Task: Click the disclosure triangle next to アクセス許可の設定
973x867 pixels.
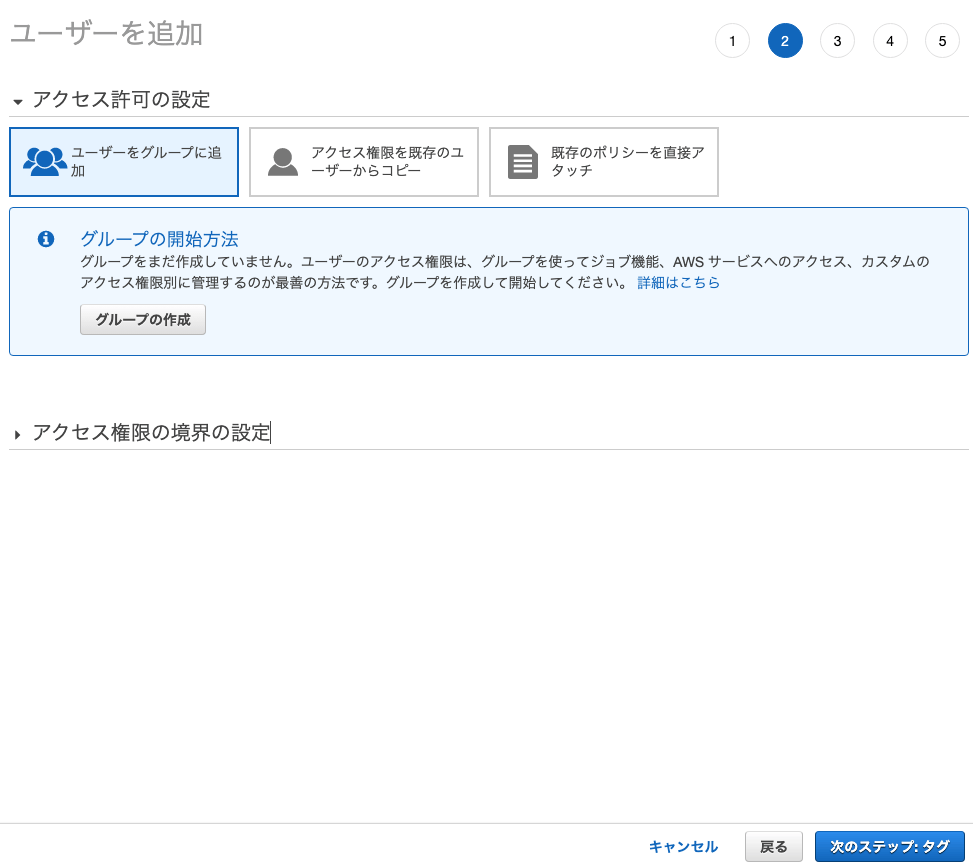Action: pyautogui.click(x=18, y=101)
